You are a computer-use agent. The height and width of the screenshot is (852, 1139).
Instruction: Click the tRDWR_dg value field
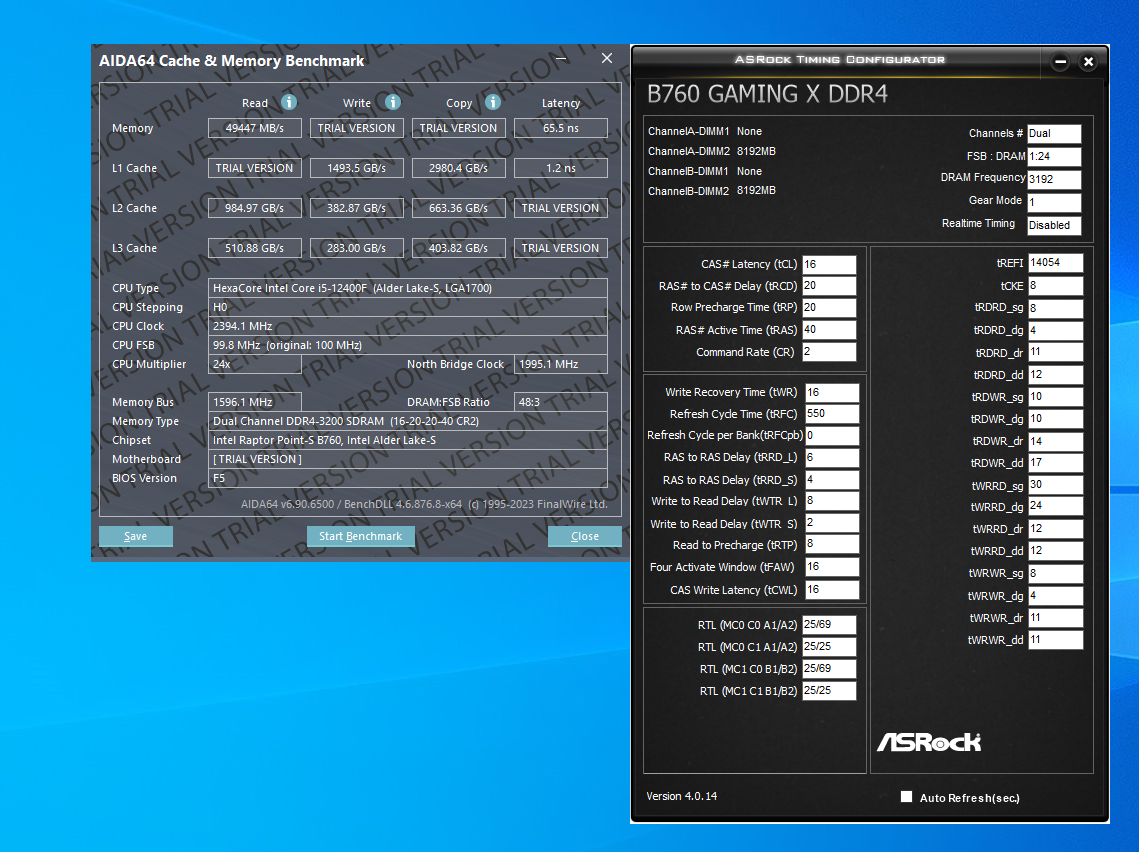pos(1055,419)
